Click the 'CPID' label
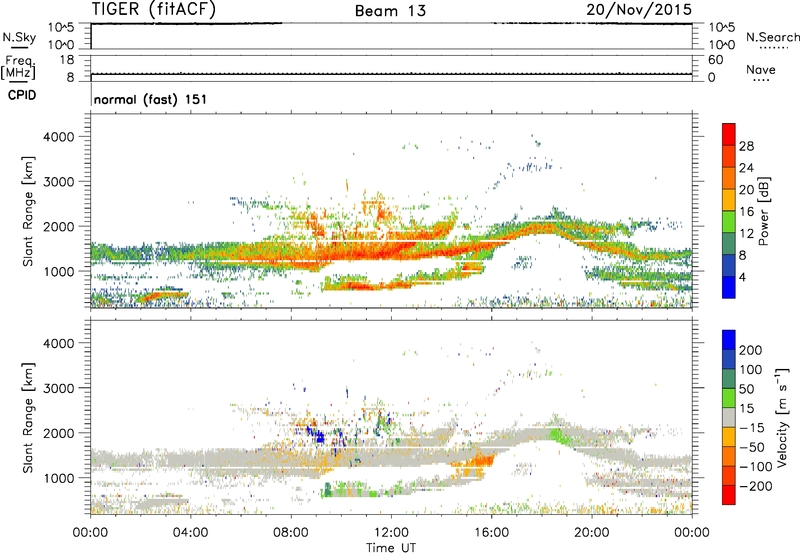This screenshot has height=554, width=800. click(22, 95)
